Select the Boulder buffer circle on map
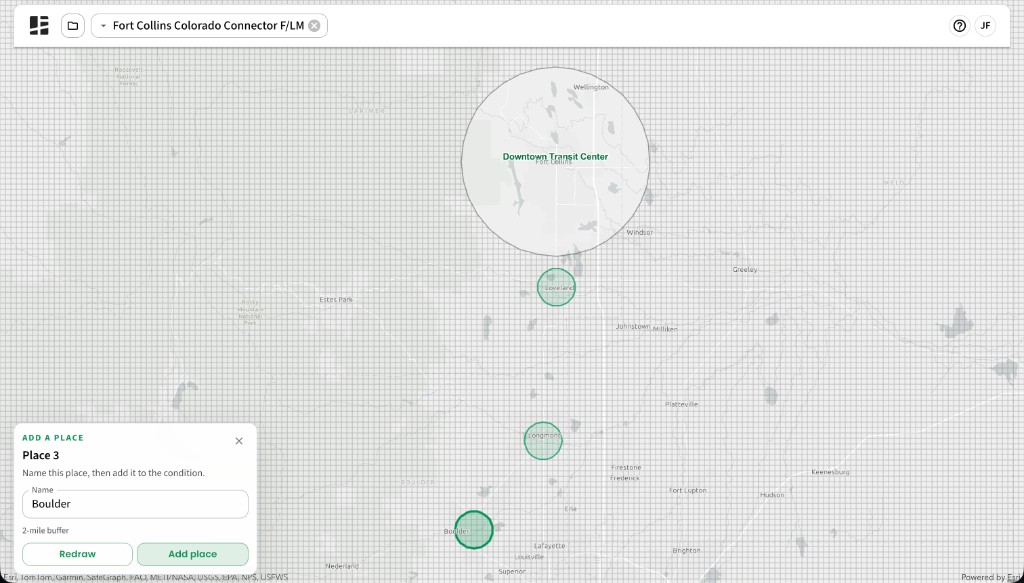This screenshot has height=583, width=1024. tap(473, 529)
